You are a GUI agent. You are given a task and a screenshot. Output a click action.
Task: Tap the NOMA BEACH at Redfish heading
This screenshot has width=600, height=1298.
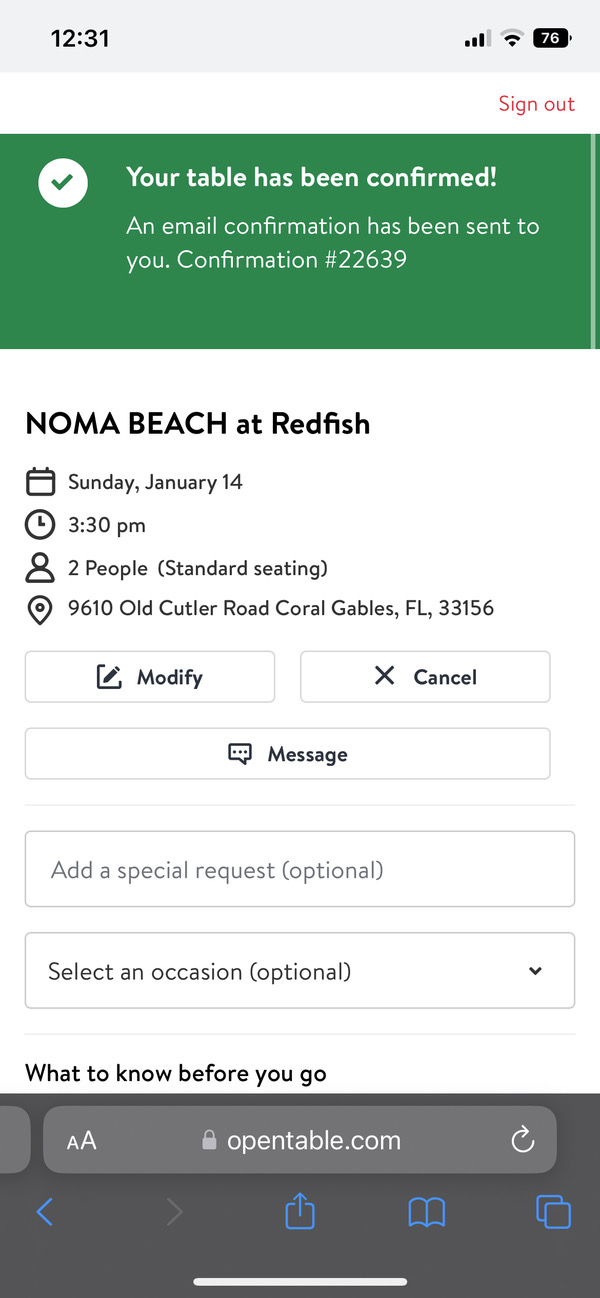click(x=198, y=424)
